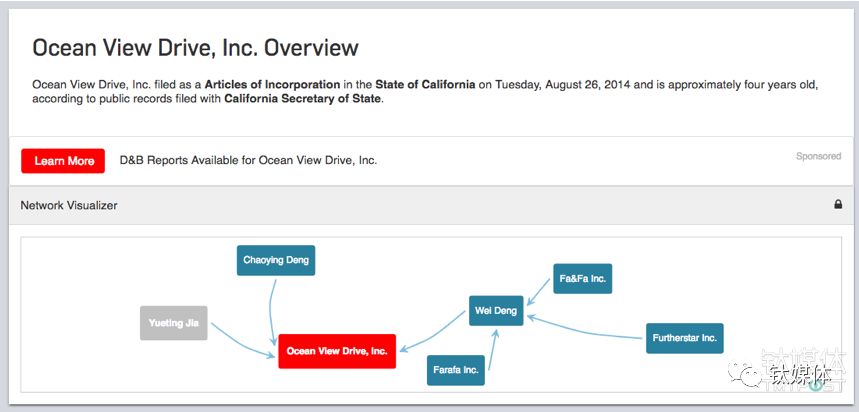859x412 pixels.
Task: Click the bold Articles of Incorporation text
Action: (x=272, y=85)
